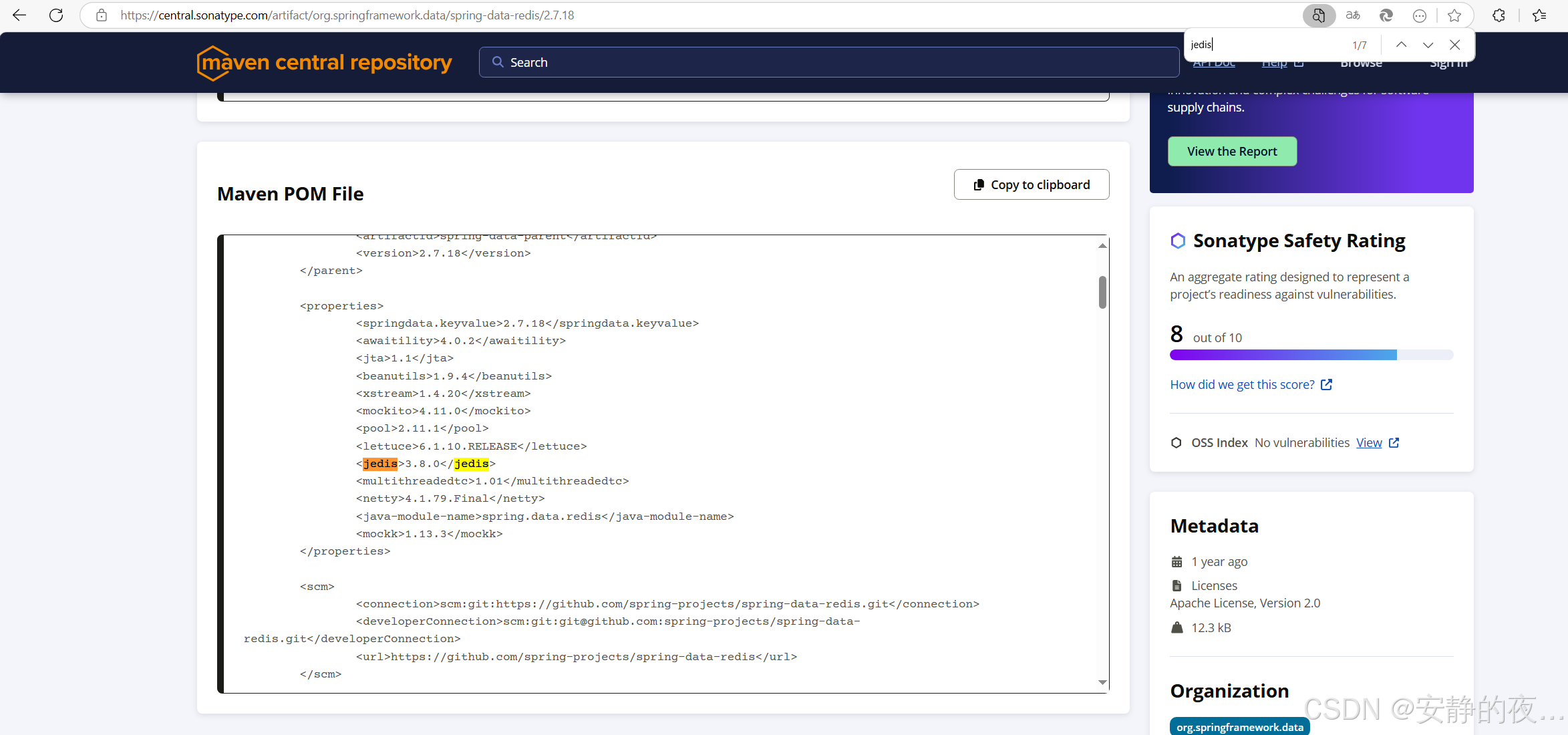1568x735 pixels.
Task: Click the safety rating progress bar
Action: [x=1311, y=355]
